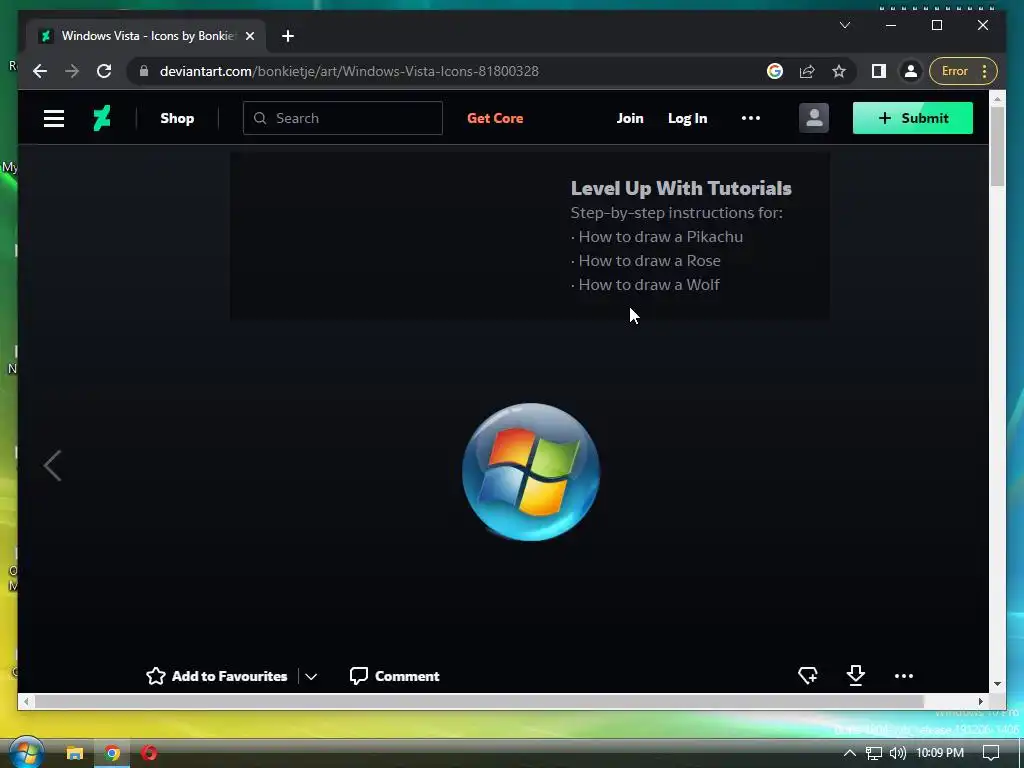Click 'How to draw a Wolf' text
1024x768 pixels.
coord(648,285)
